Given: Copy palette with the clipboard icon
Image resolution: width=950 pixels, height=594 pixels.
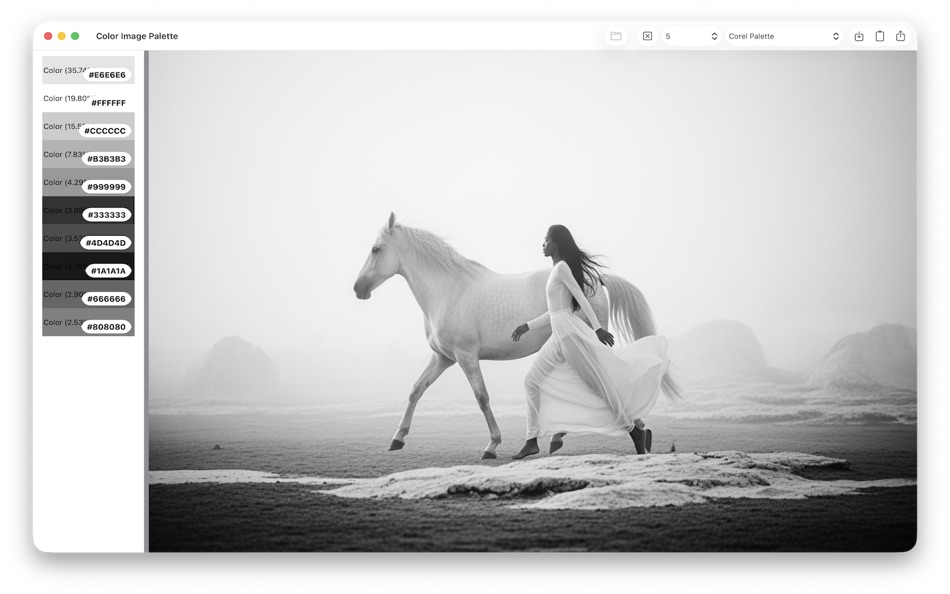Looking at the screenshot, I should tap(880, 35).
